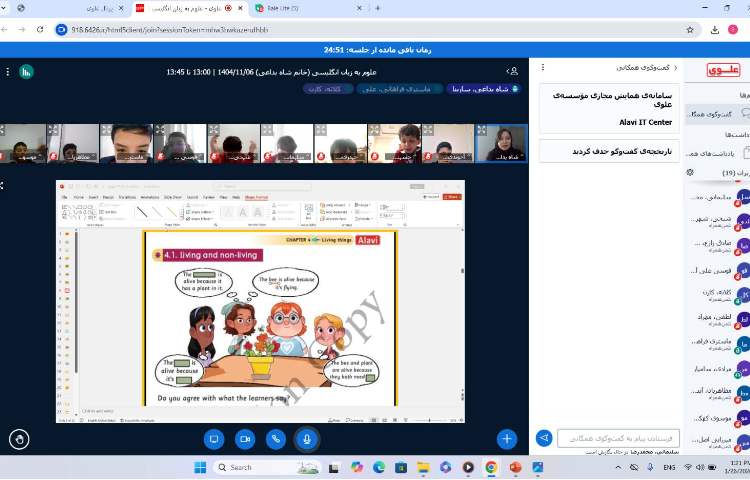Open Microsoft Edge from the taskbar
750x480 pixels.
(x=379, y=467)
